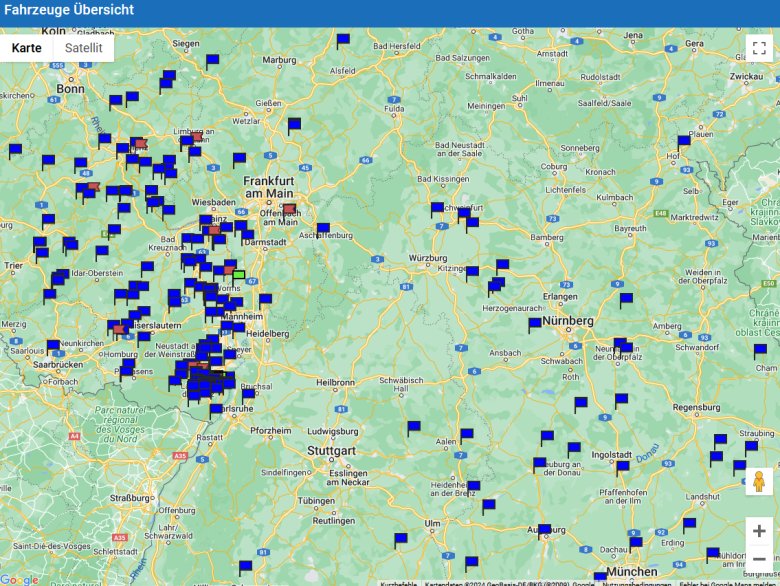Image resolution: width=780 pixels, height=586 pixels.
Task: Toggle fullscreen map view
Action: click(759, 48)
